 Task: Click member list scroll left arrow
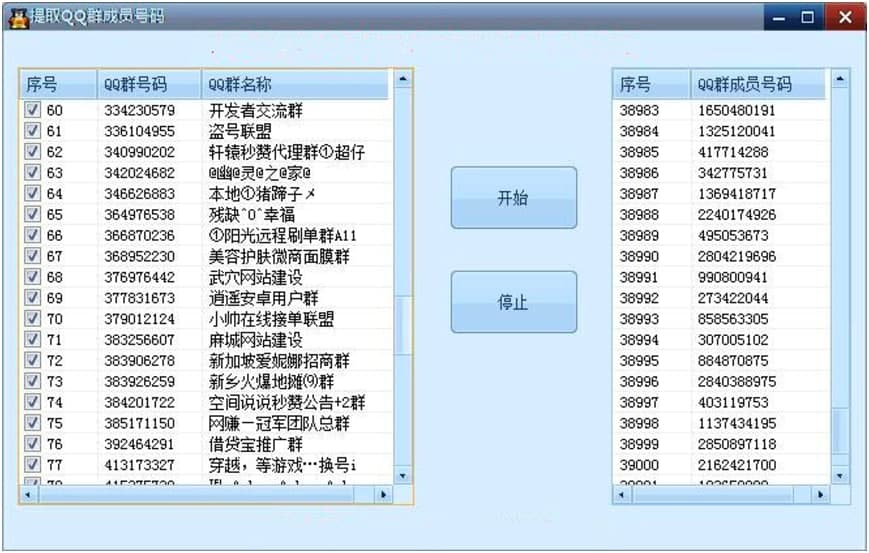(622, 494)
